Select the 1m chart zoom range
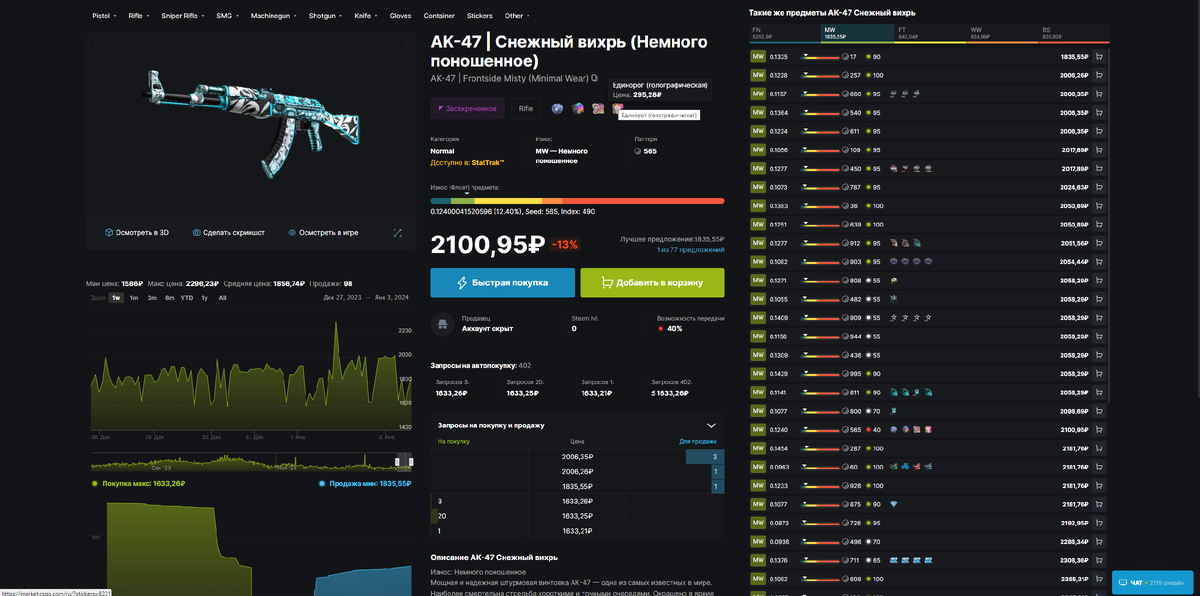Screen dimensions: 1200x596 pyautogui.click(x=134, y=298)
